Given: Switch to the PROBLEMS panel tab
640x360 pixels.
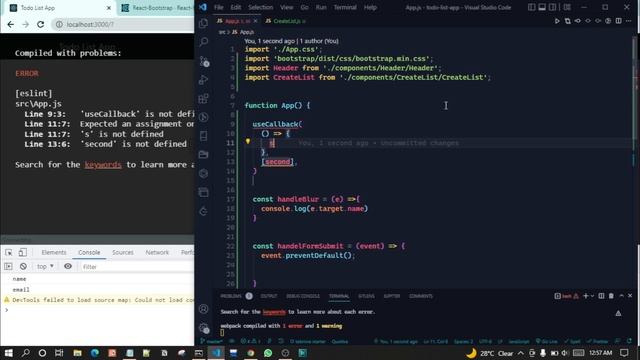Looking at the screenshot, I should [x=231, y=296].
